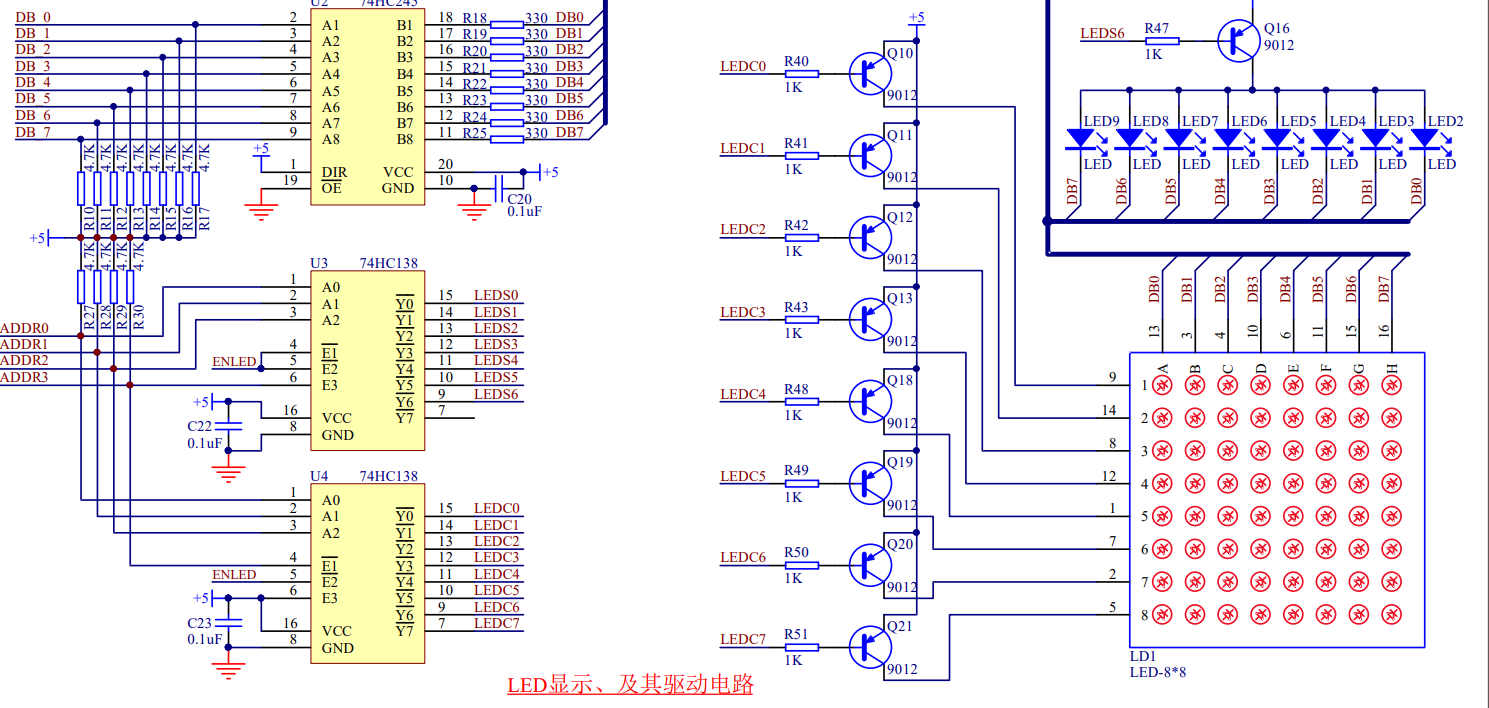Click the 'ENLED' label at U3 pin 5
Viewport: 1489px width, 708px height.
click(234, 361)
